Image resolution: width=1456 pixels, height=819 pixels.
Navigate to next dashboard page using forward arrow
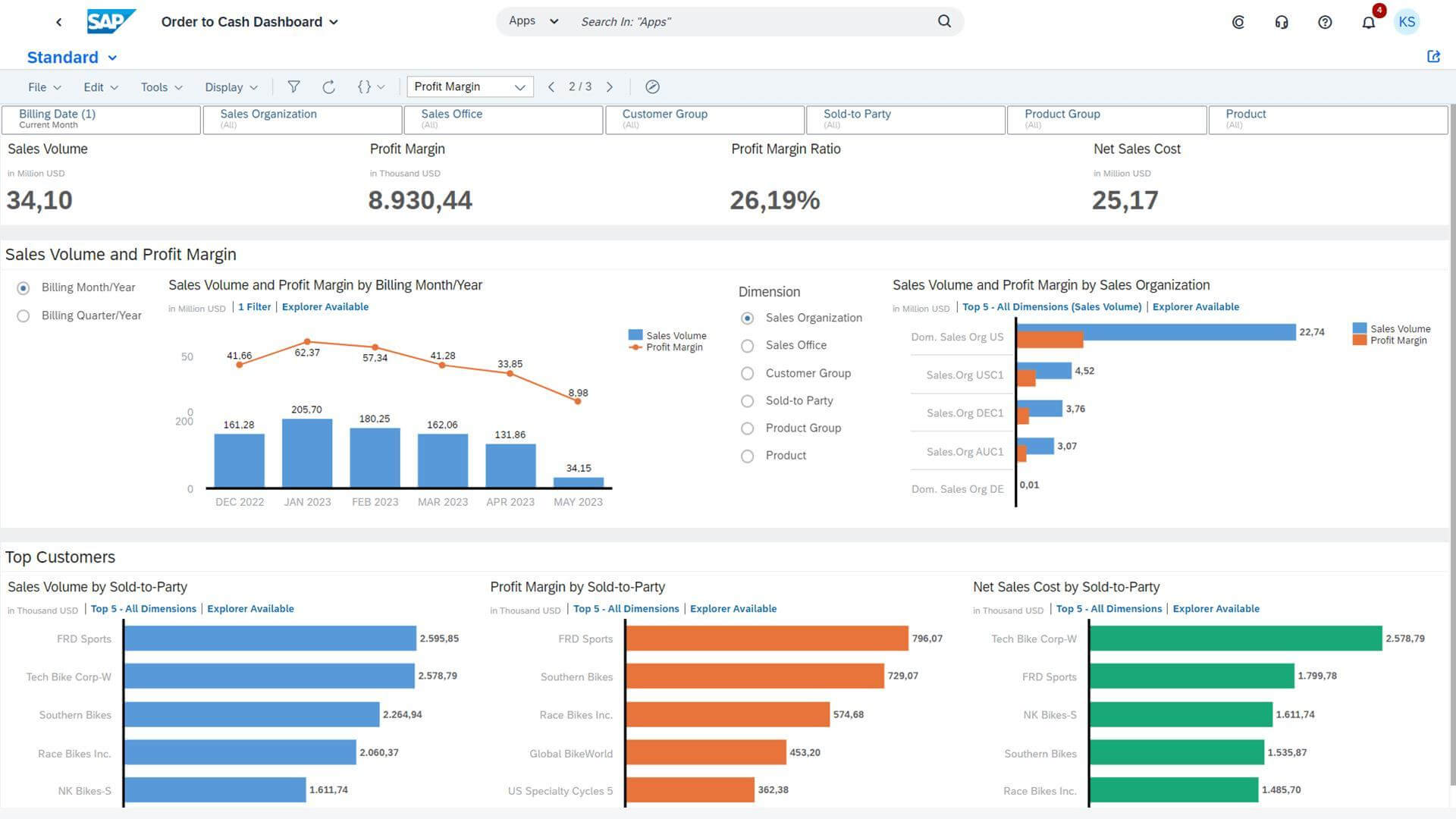tap(609, 87)
